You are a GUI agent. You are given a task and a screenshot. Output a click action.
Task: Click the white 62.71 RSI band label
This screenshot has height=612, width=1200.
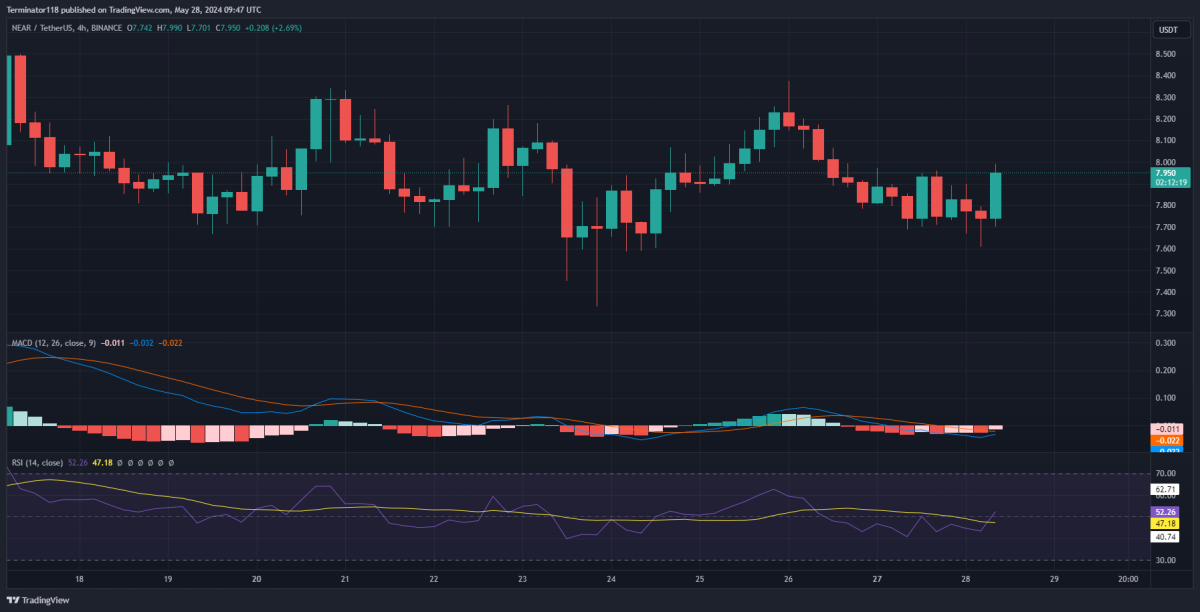1167,489
